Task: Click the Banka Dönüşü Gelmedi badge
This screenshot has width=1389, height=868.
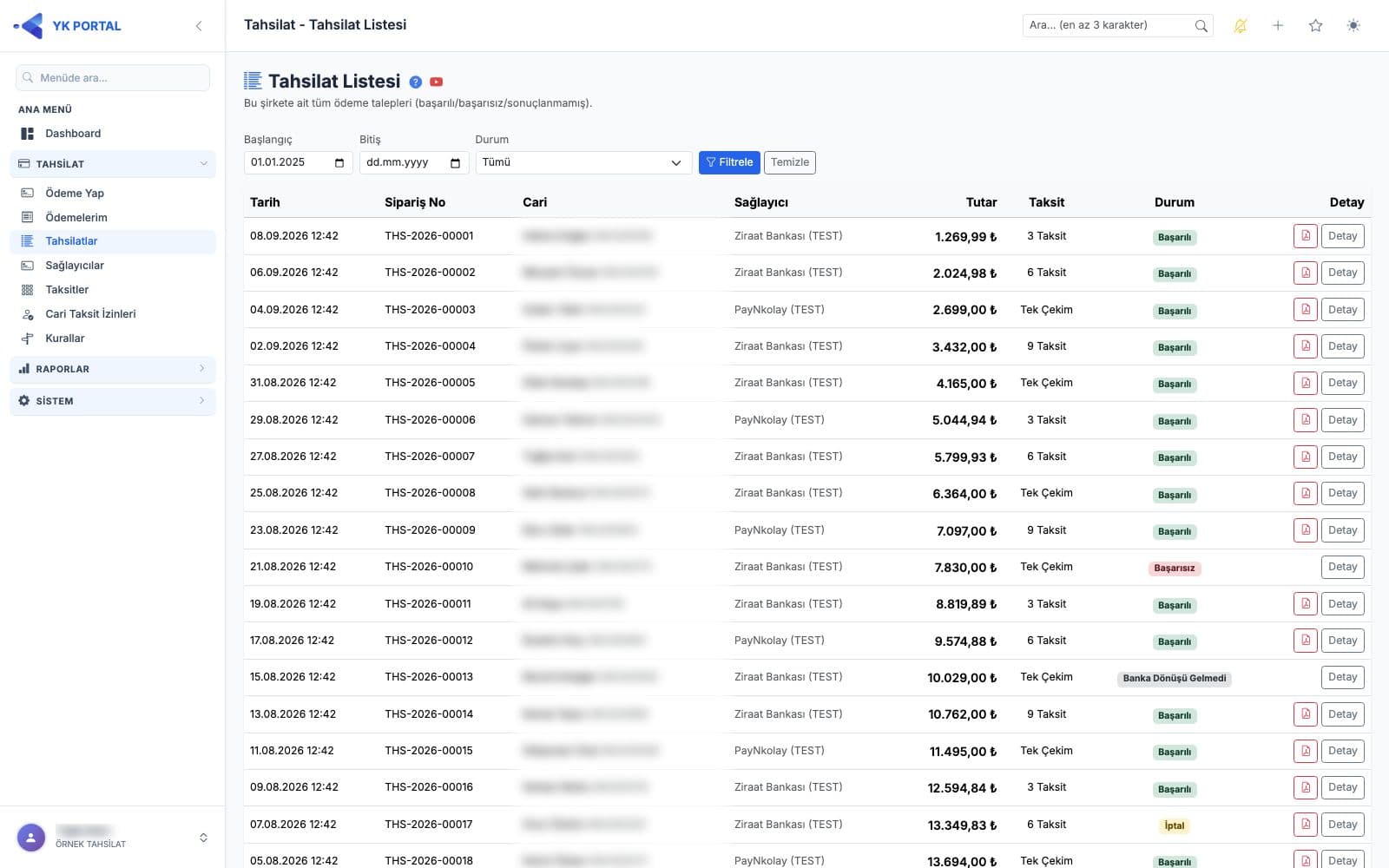Action: (x=1174, y=679)
